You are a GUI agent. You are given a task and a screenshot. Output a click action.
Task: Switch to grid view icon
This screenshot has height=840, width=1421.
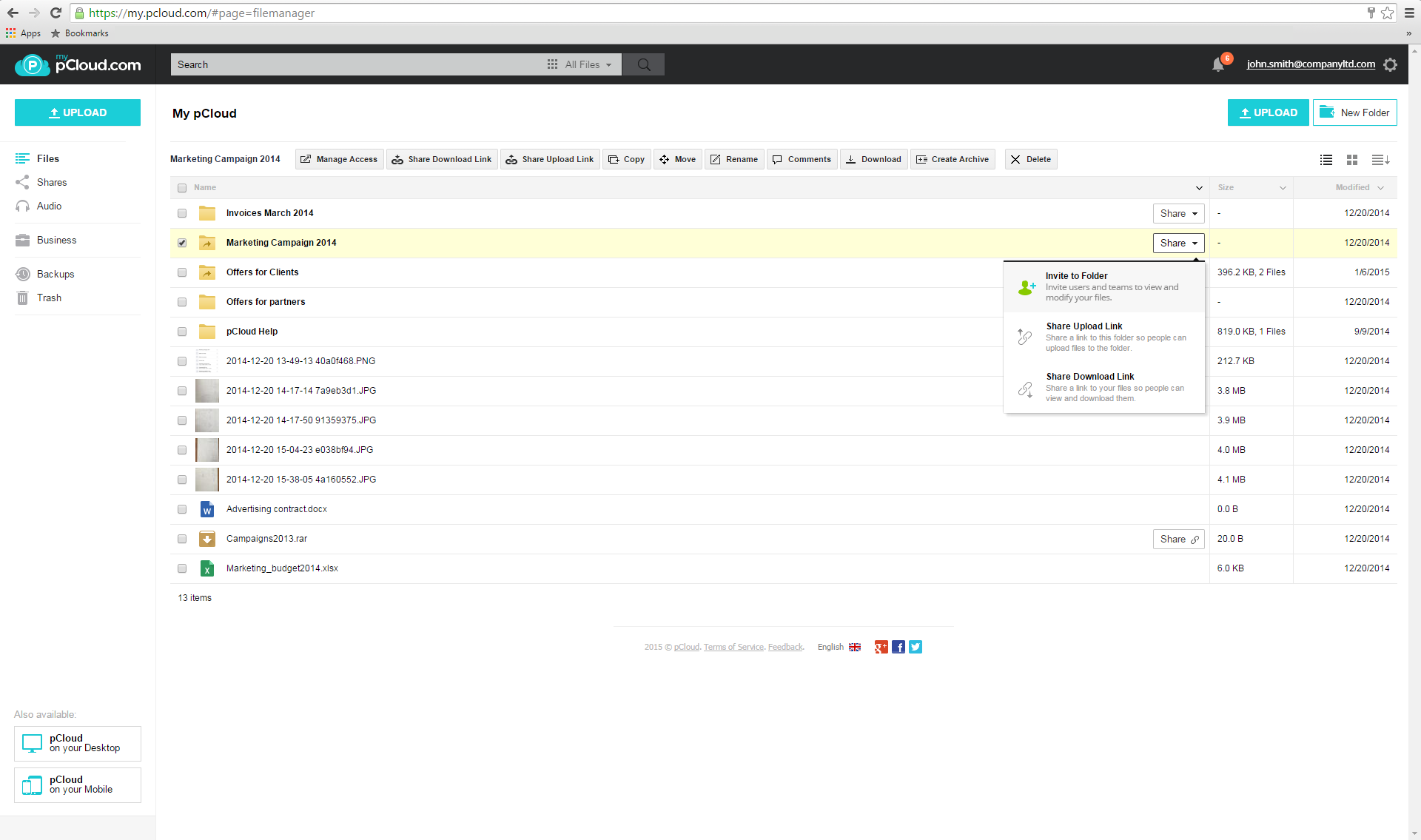(x=1352, y=160)
